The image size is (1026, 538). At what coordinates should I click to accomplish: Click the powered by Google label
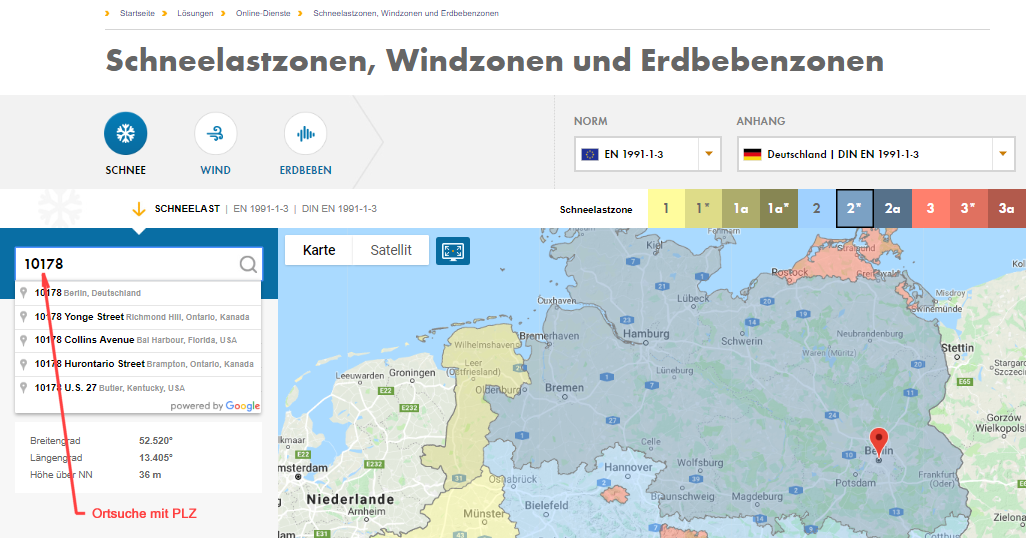215,406
